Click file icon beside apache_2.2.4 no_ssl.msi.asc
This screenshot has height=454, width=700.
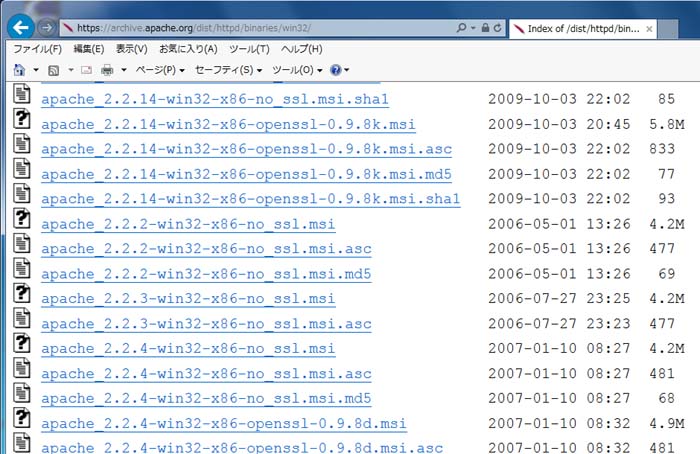coord(21,368)
